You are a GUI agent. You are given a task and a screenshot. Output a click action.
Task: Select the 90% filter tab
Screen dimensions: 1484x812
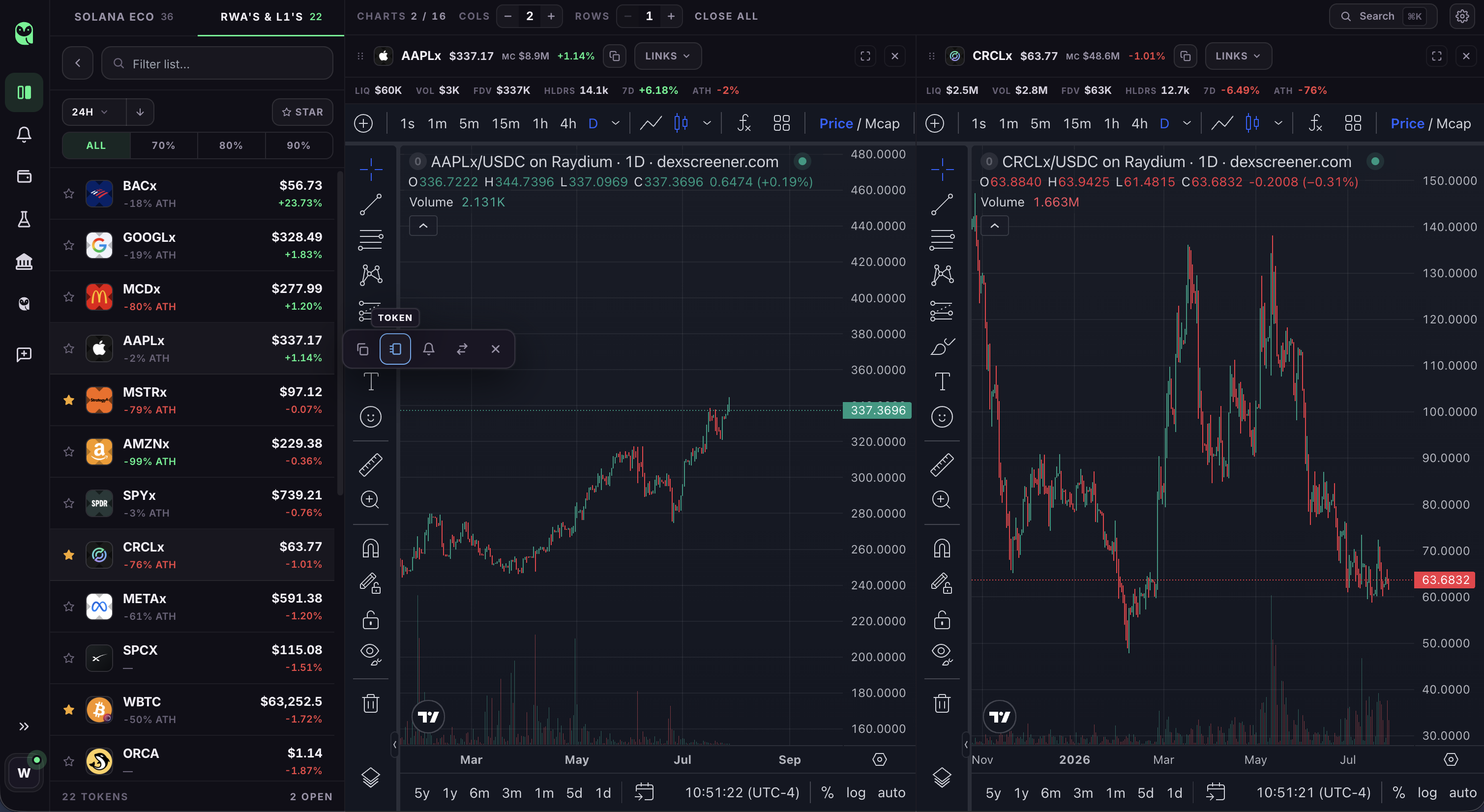coord(298,145)
